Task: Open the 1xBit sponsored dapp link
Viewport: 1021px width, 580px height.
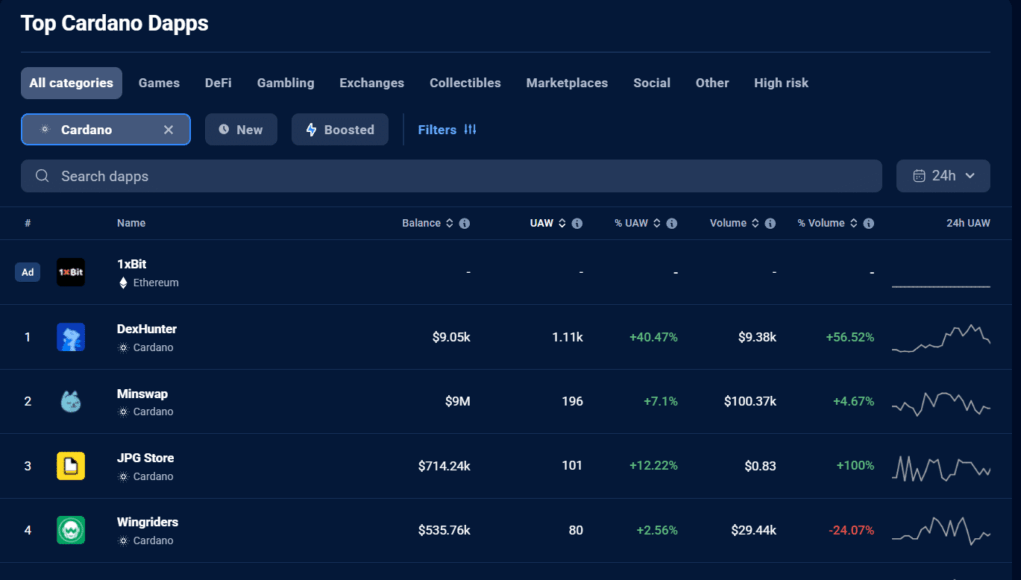Action: click(x=132, y=264)
